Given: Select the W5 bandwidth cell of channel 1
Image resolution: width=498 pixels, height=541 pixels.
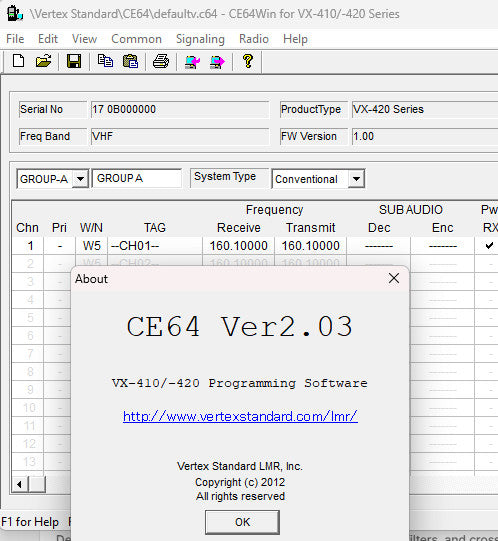Looking at the screenshot, I should 91,246.
